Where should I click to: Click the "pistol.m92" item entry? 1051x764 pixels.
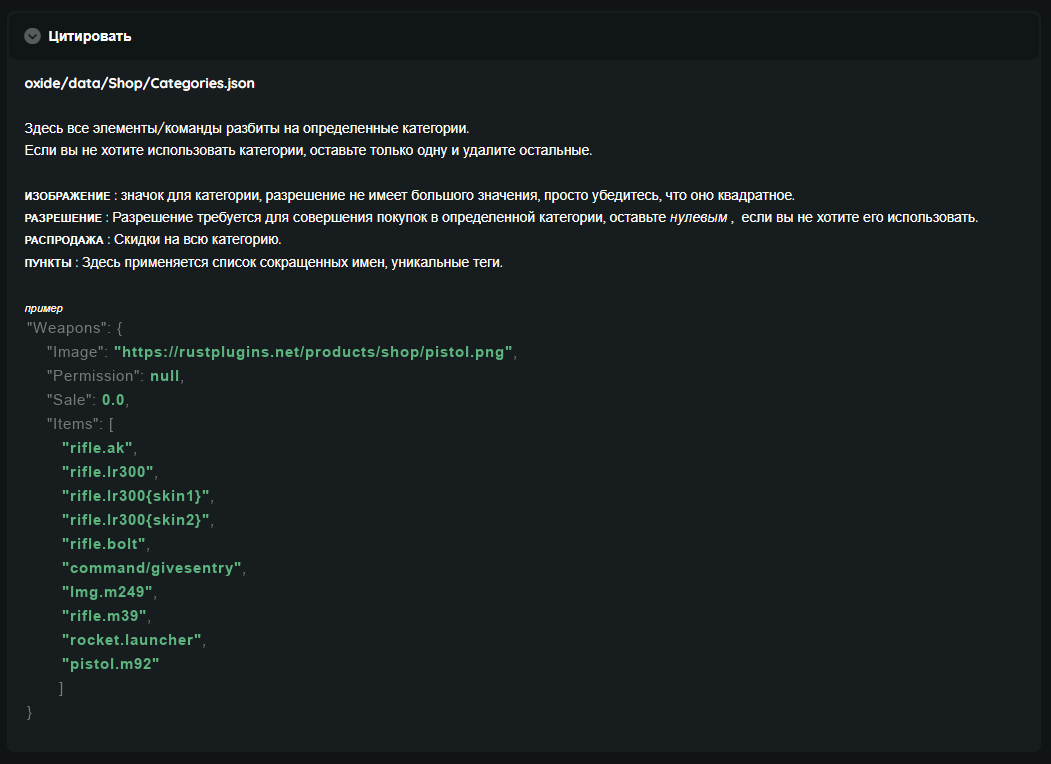(111, 664)
